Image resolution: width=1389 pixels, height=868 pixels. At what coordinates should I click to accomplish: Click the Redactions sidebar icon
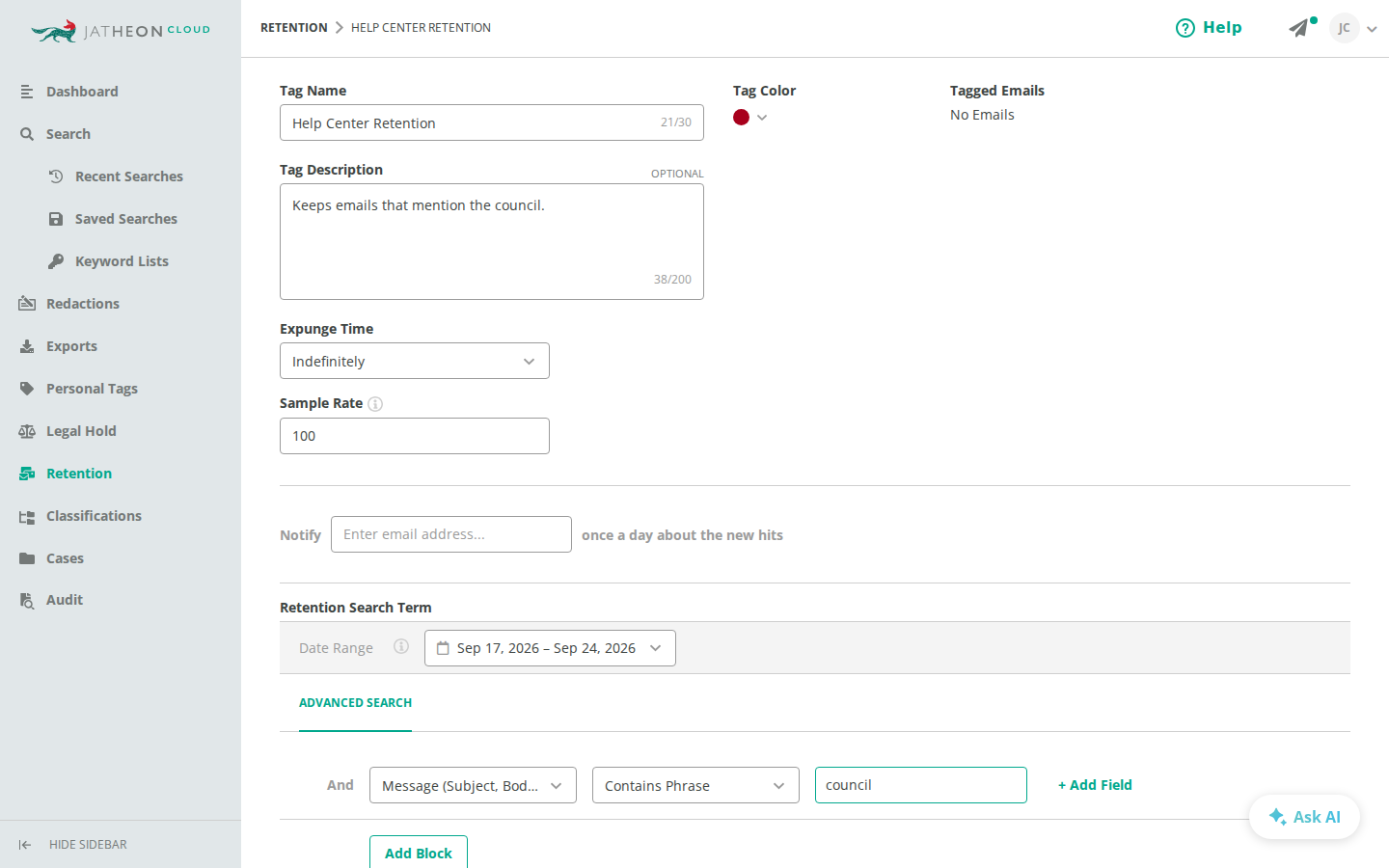27,304
